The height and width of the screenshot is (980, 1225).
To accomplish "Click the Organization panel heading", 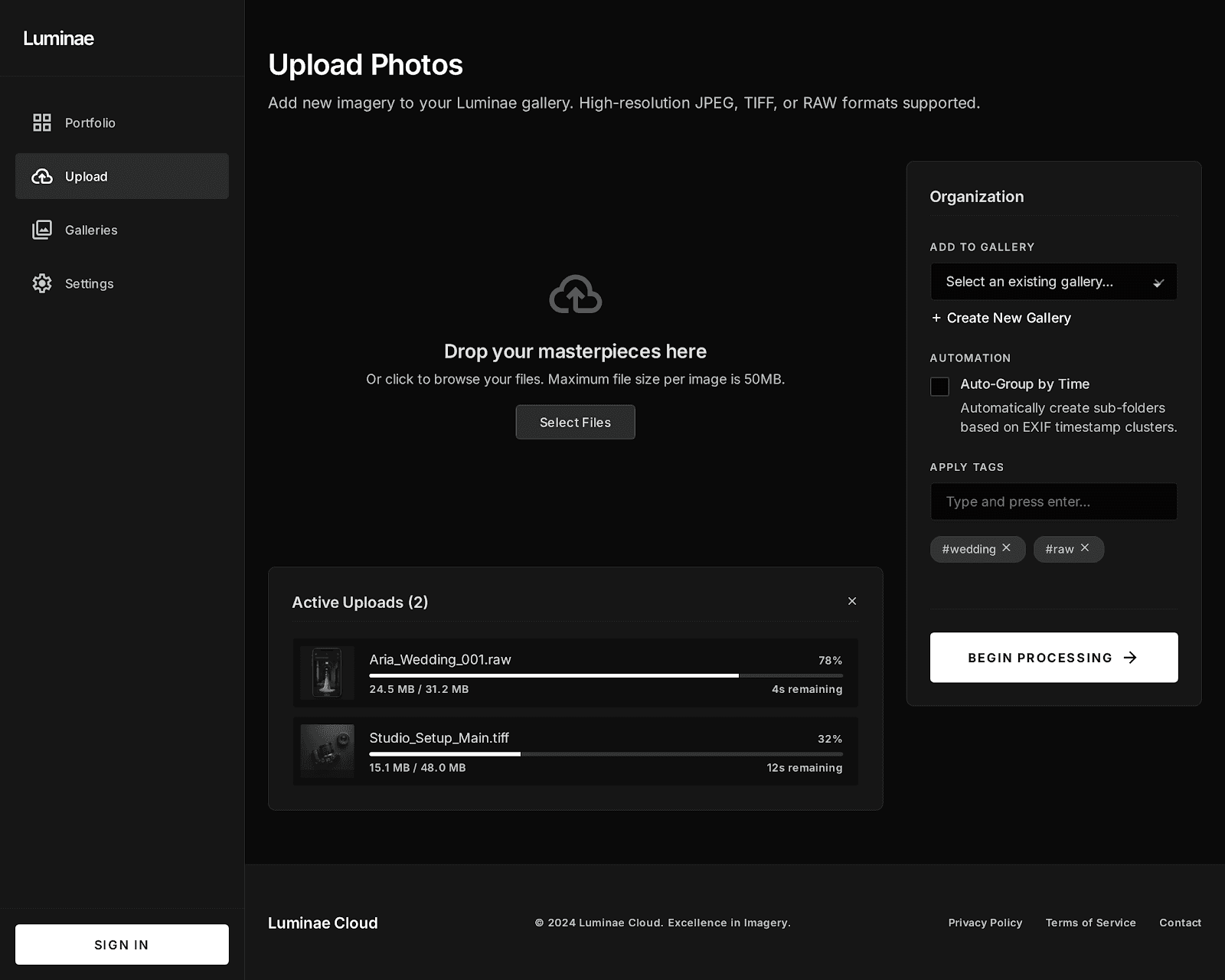I will [x=976, y=197].
